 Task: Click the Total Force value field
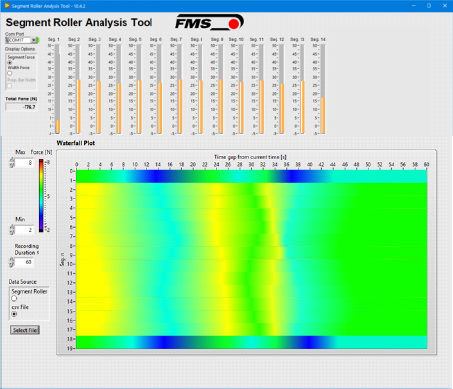click(x=21, y=107)
